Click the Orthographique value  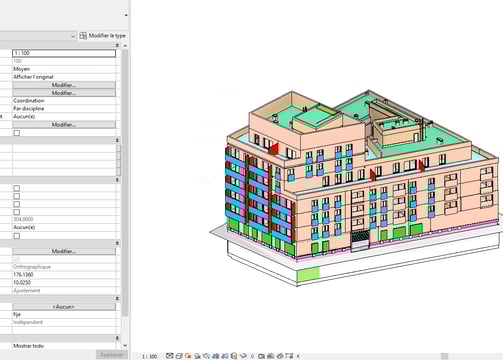pyautogui.click(x=64, y=267)
